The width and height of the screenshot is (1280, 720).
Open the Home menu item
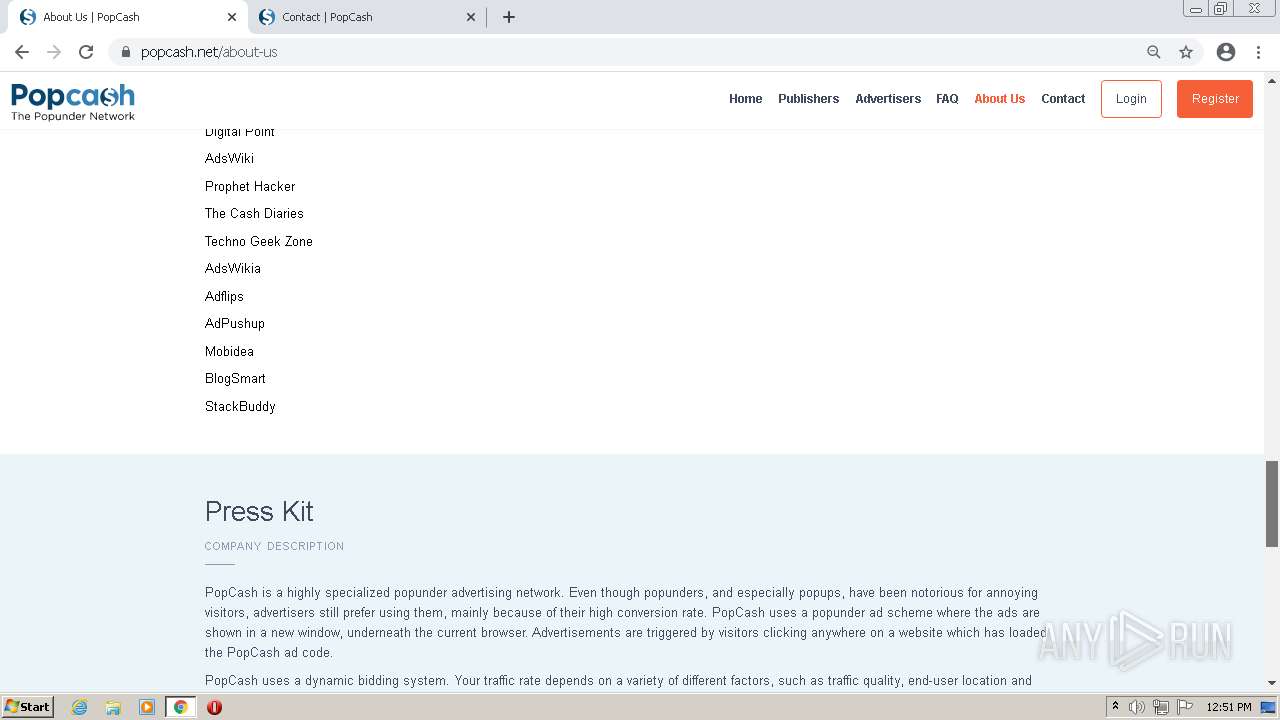click(745, 99)
